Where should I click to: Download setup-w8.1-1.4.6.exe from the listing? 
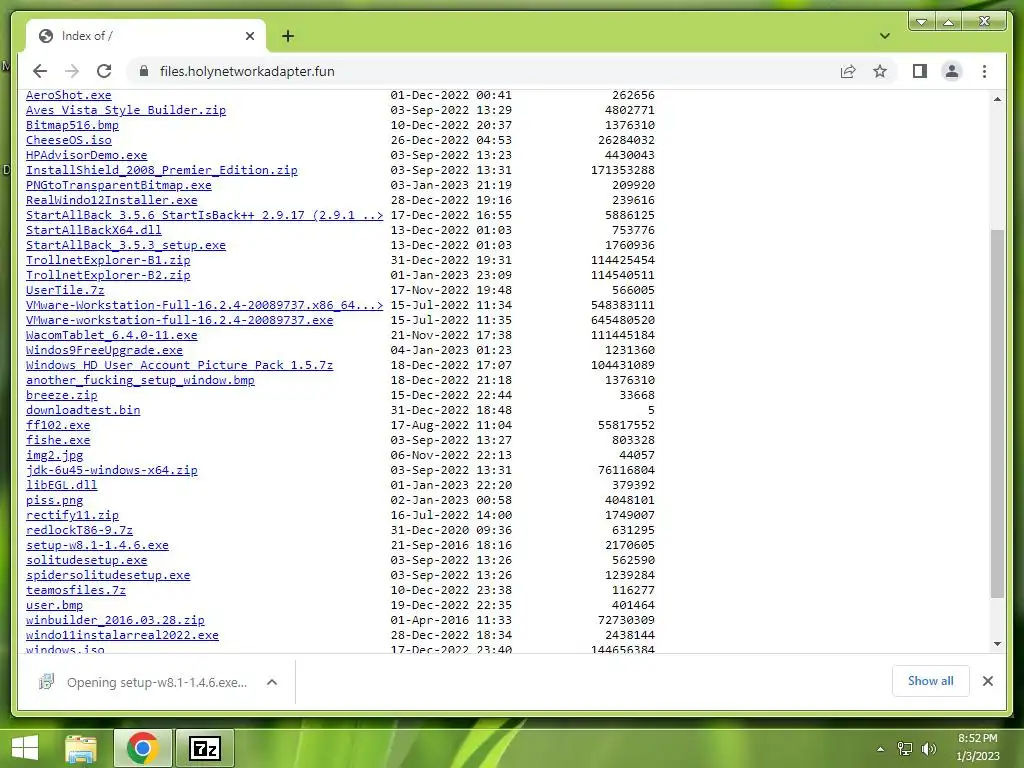tap(97, 545)
